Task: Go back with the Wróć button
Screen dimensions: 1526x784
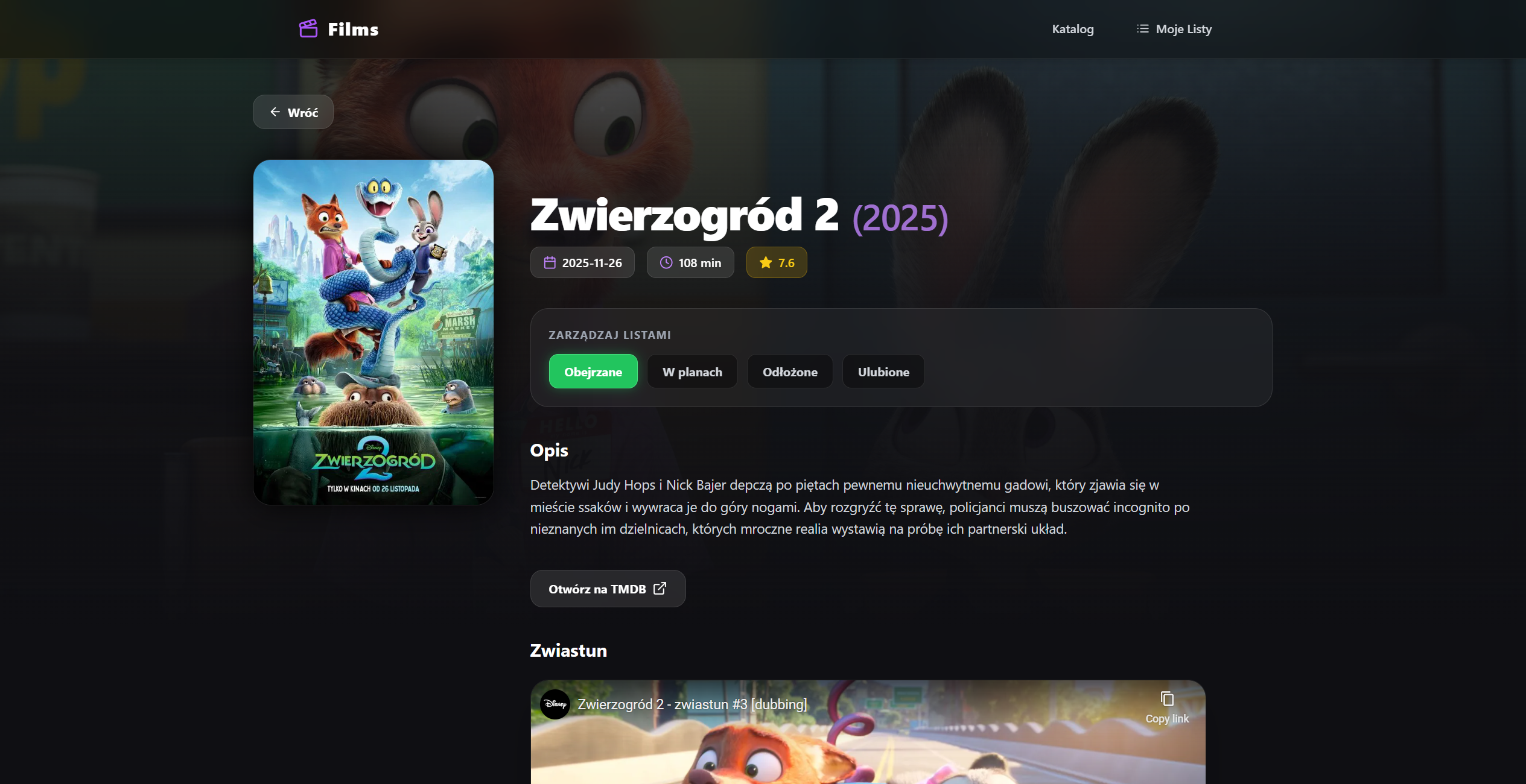Action: 293,112
